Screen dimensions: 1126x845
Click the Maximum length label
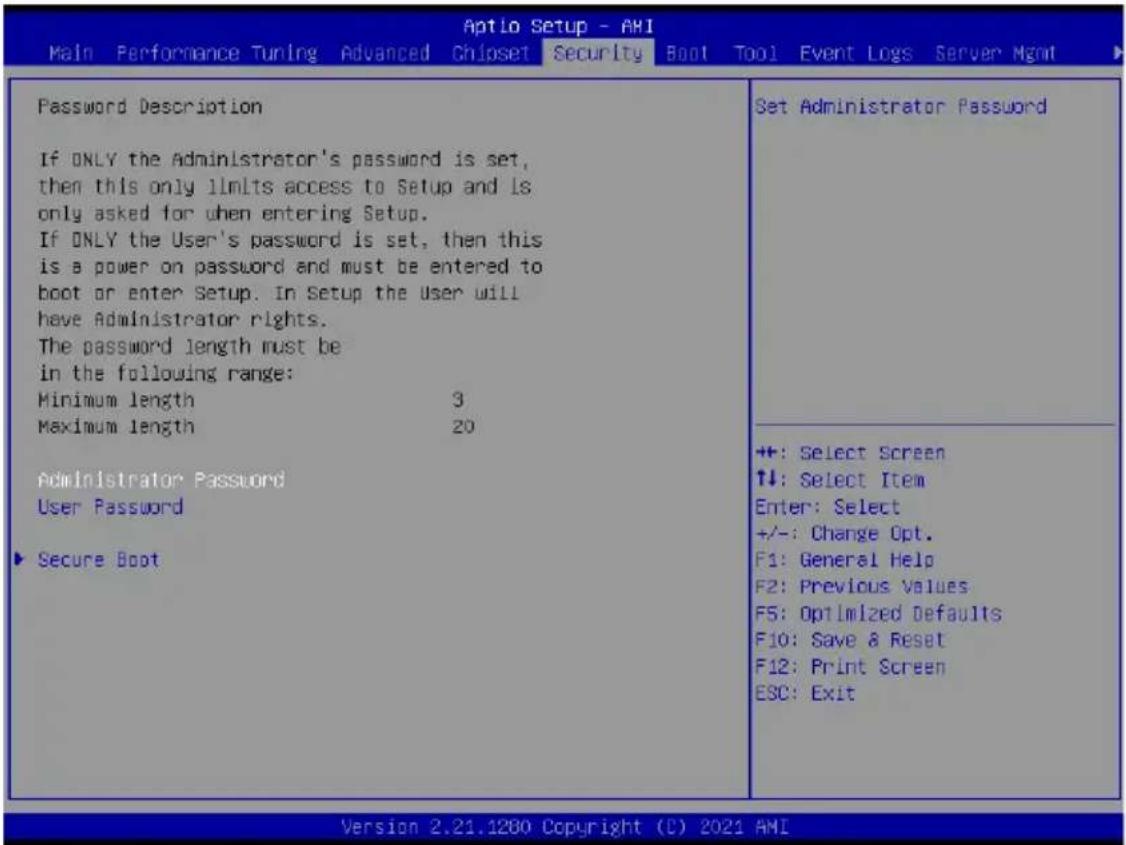(x=116, y=426)
